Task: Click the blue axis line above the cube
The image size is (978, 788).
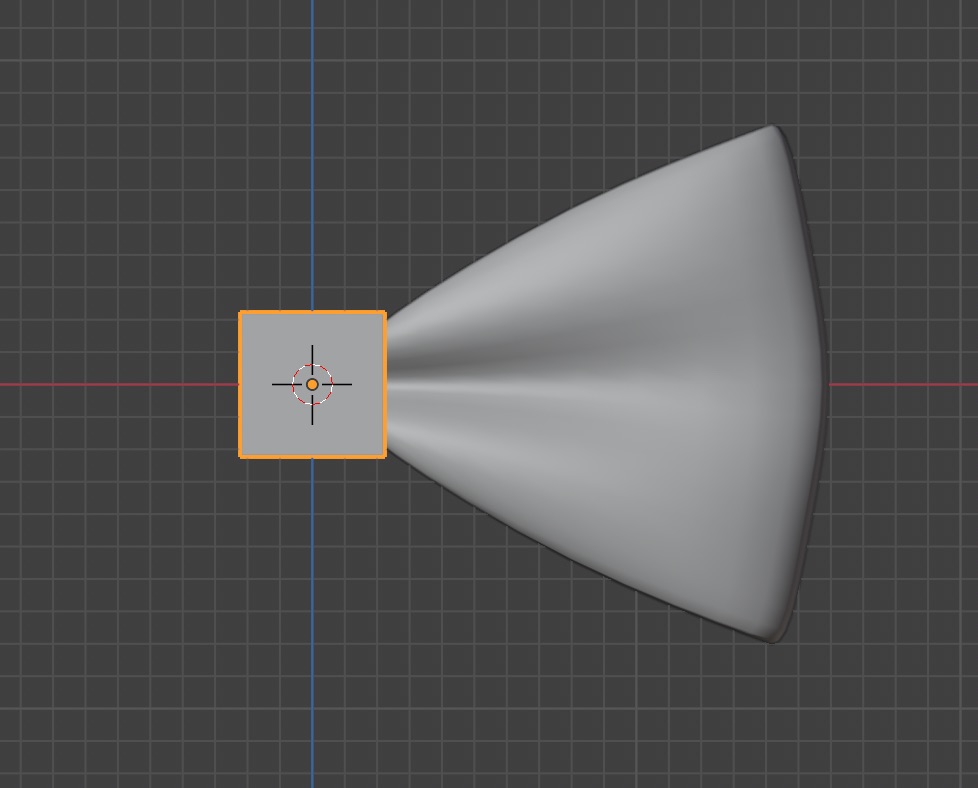Action: pyautogui.click(x=312, y=150)
